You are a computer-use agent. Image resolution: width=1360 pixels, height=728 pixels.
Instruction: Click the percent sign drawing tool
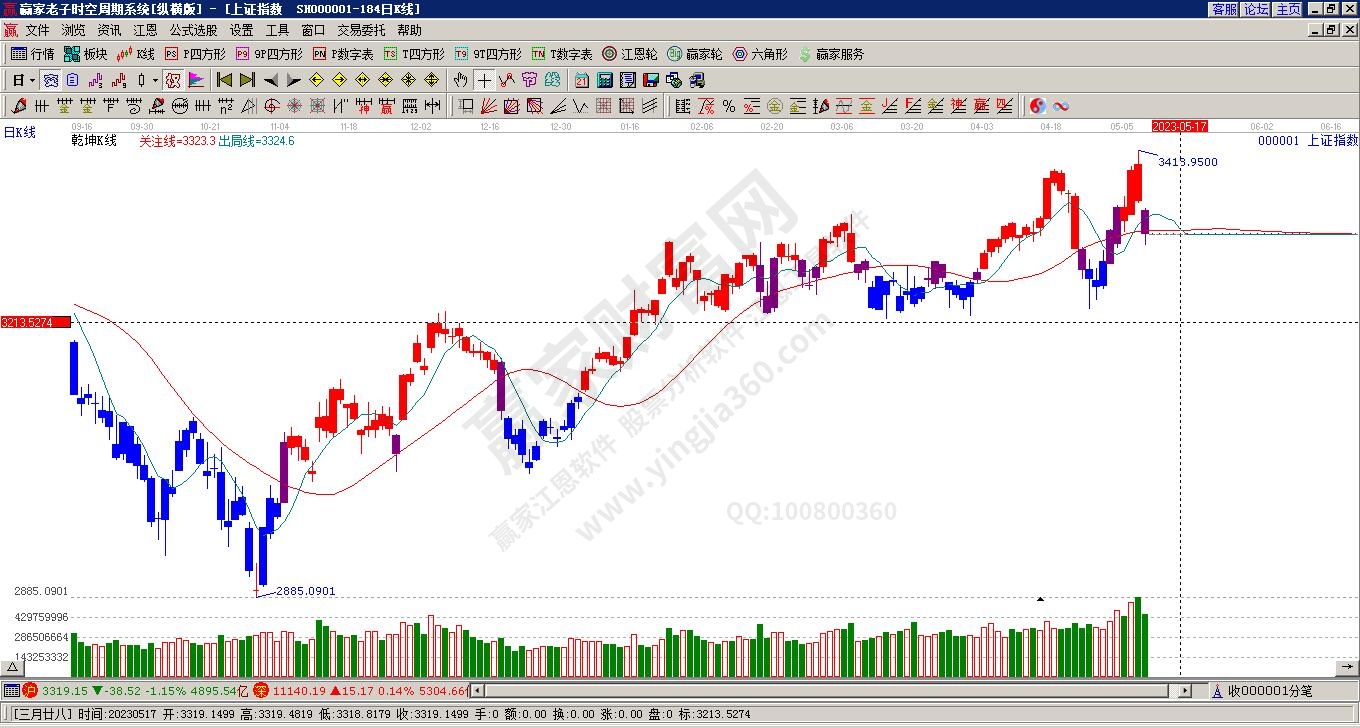(729, 106)
